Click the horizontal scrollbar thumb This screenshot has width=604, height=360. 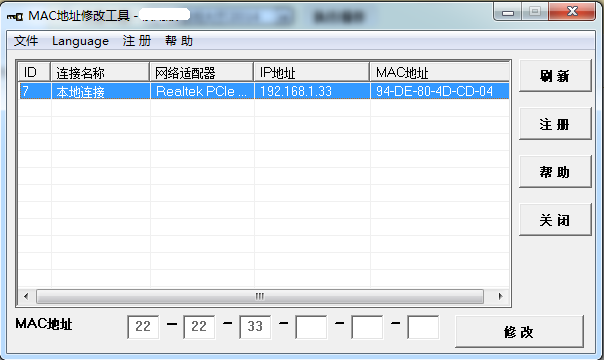click(260, 296)
